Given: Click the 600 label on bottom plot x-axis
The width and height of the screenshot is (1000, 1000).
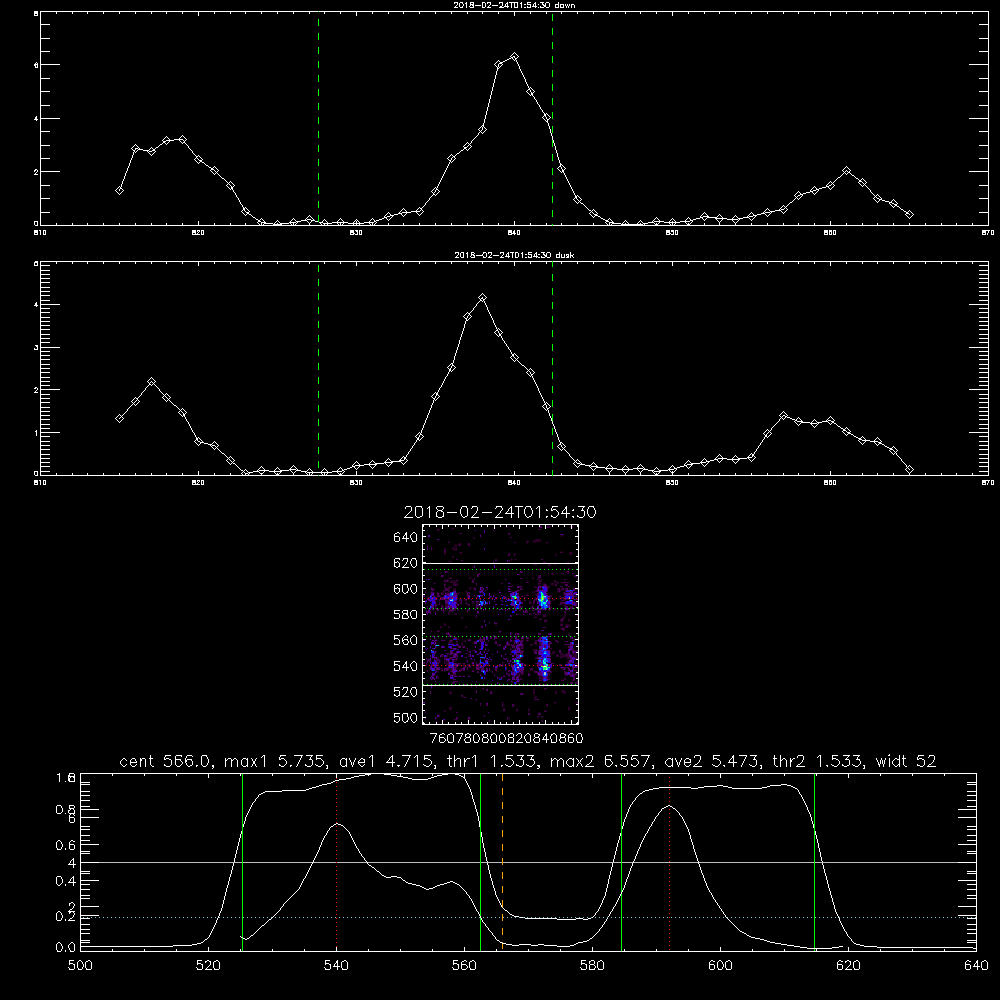Looking at the screenshot, I should (721, 966).
